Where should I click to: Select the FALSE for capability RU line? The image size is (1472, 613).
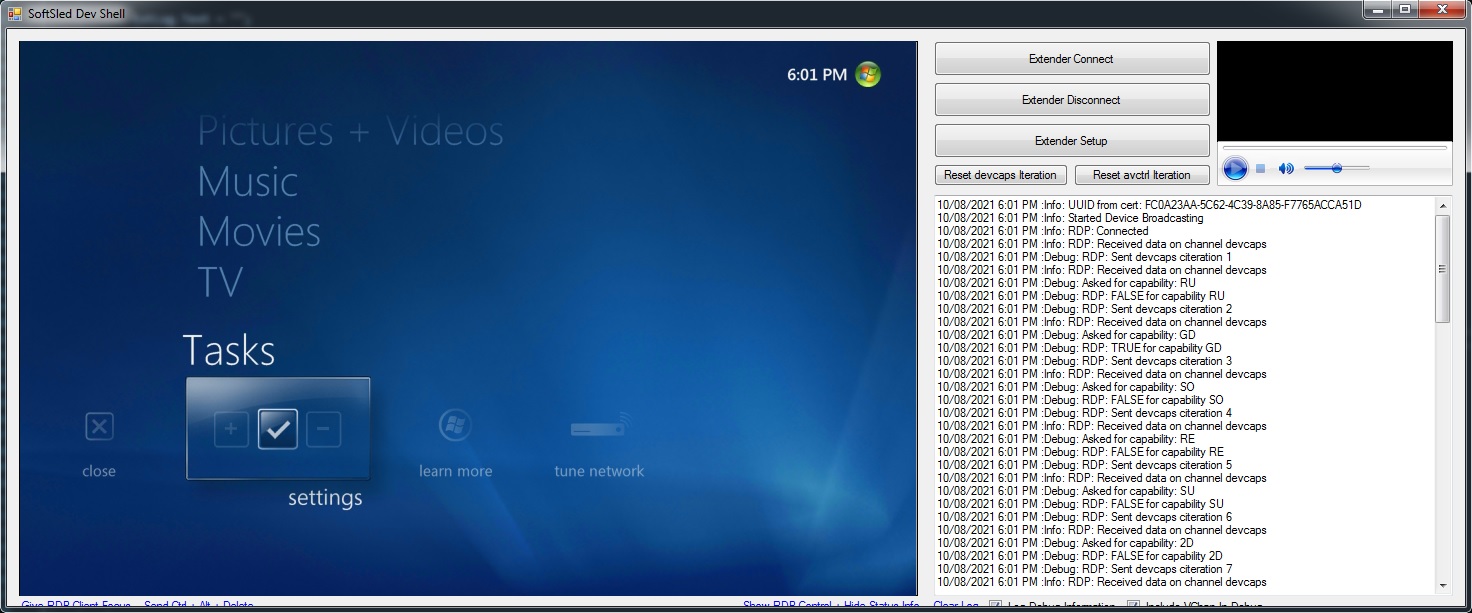point(1081,296)
